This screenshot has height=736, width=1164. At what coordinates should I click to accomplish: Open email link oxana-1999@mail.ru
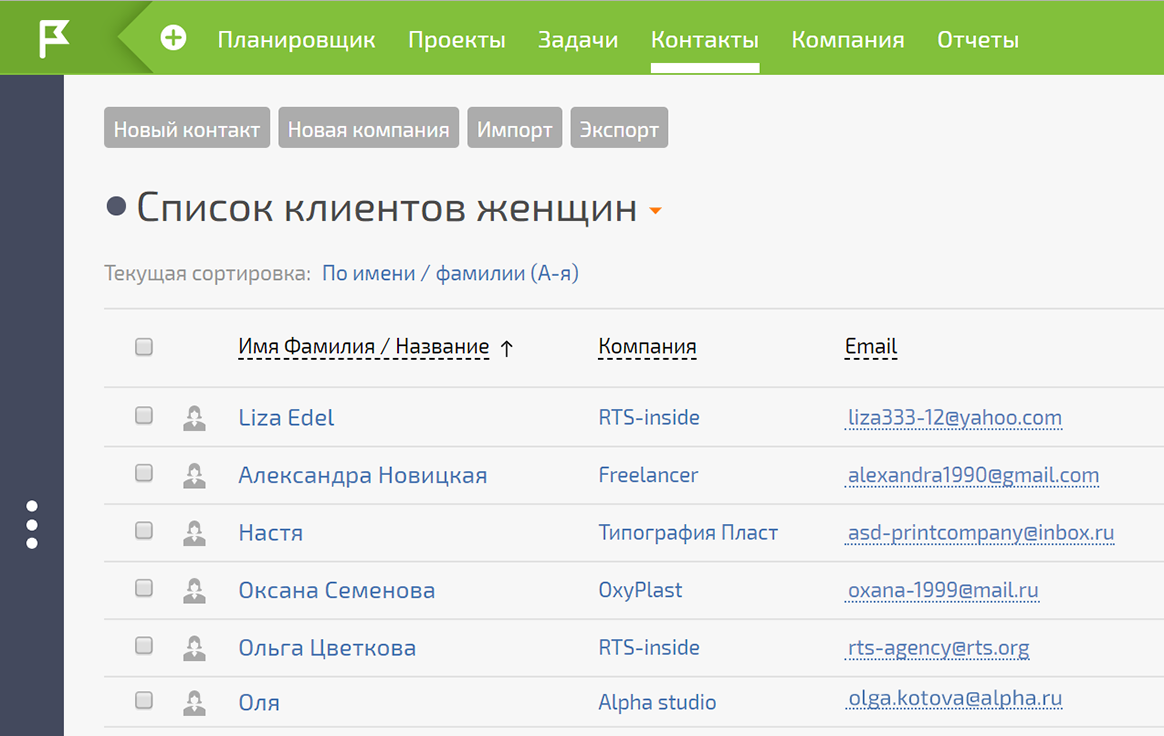[x=943, y=591]
